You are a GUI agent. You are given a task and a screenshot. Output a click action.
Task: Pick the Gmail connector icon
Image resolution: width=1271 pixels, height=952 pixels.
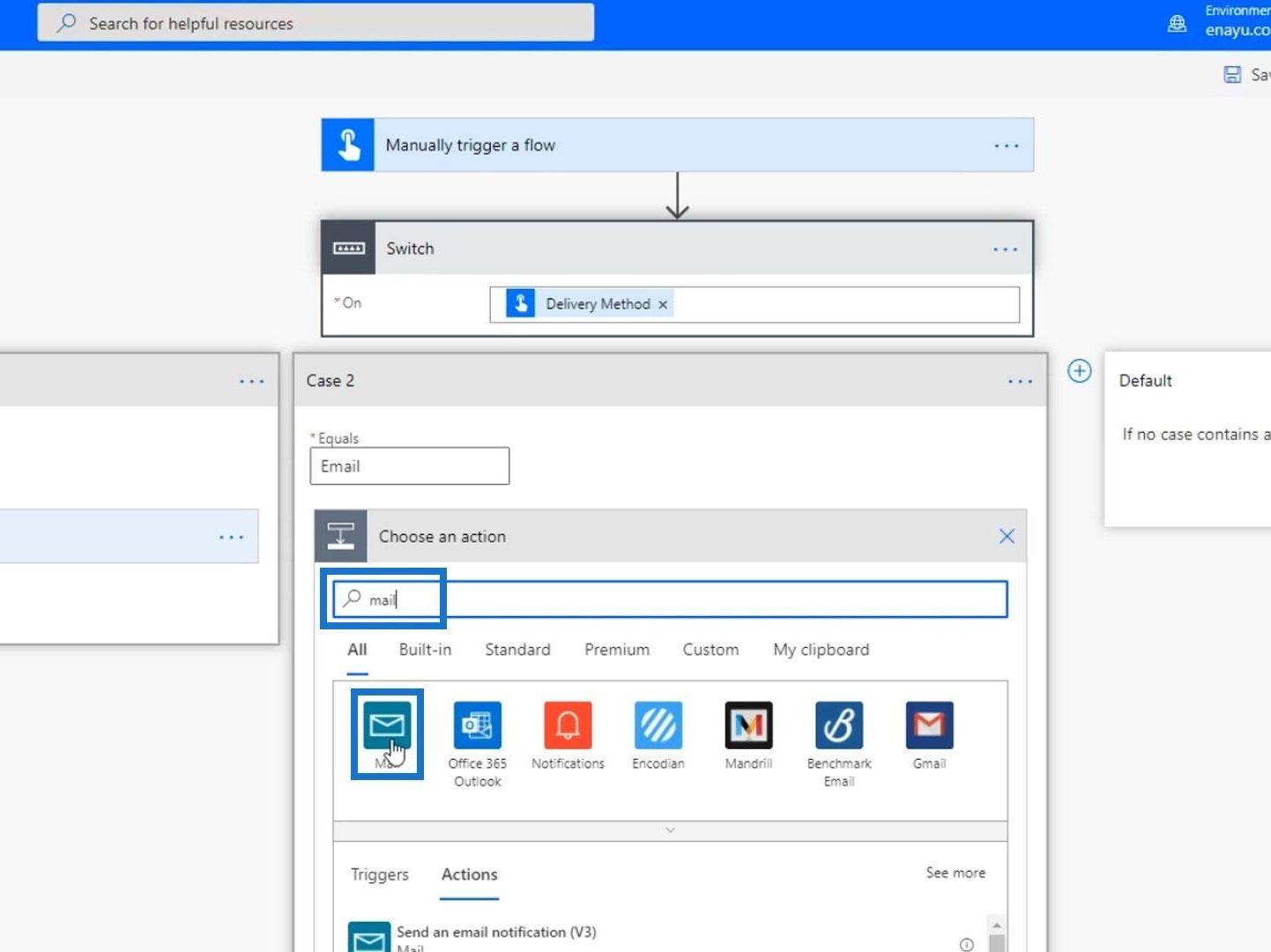tap(929, 725)
